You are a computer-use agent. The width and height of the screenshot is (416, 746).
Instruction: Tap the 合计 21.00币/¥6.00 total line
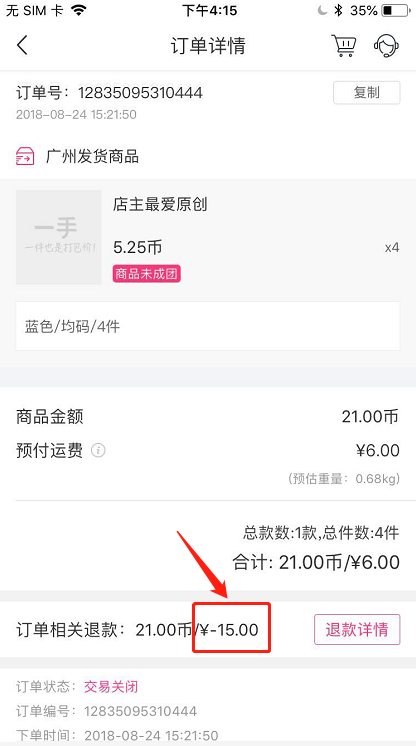[x=316, y=563]
